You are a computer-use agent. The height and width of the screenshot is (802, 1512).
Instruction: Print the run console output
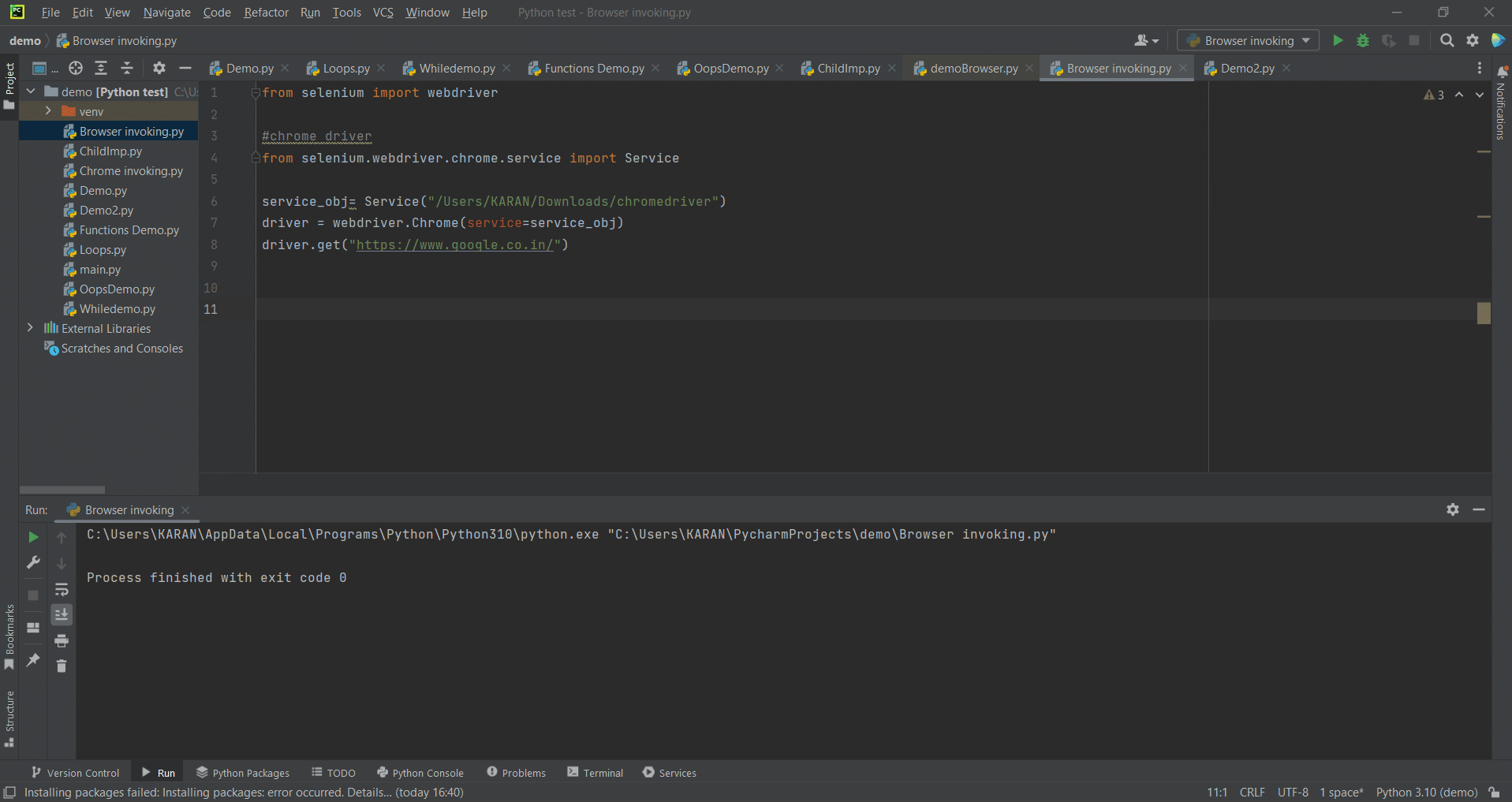62,640
